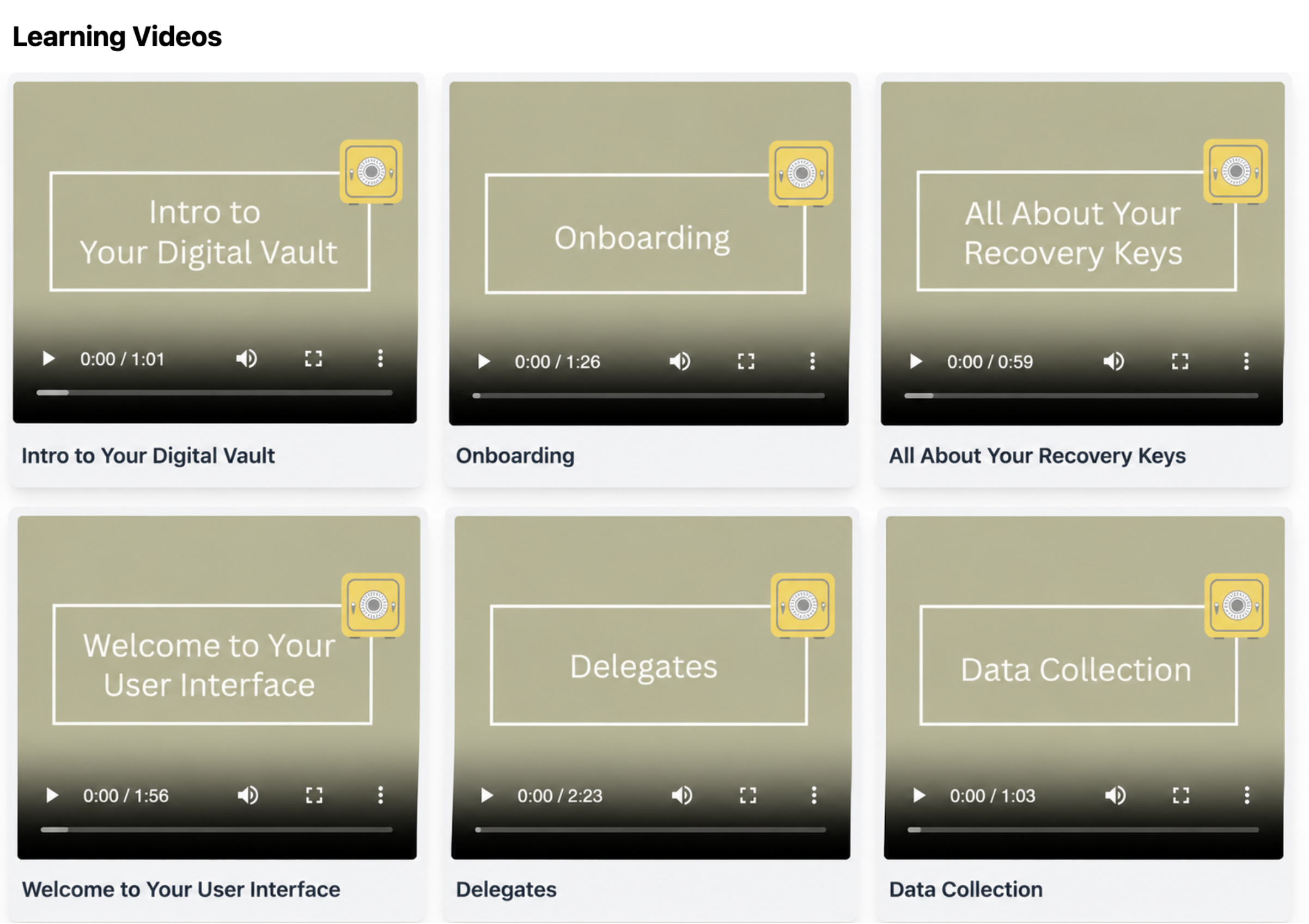Play the Onboarding video
The width and height of the screenshot is (1309, 924).
pyautogui.click(x=484, y=362)
